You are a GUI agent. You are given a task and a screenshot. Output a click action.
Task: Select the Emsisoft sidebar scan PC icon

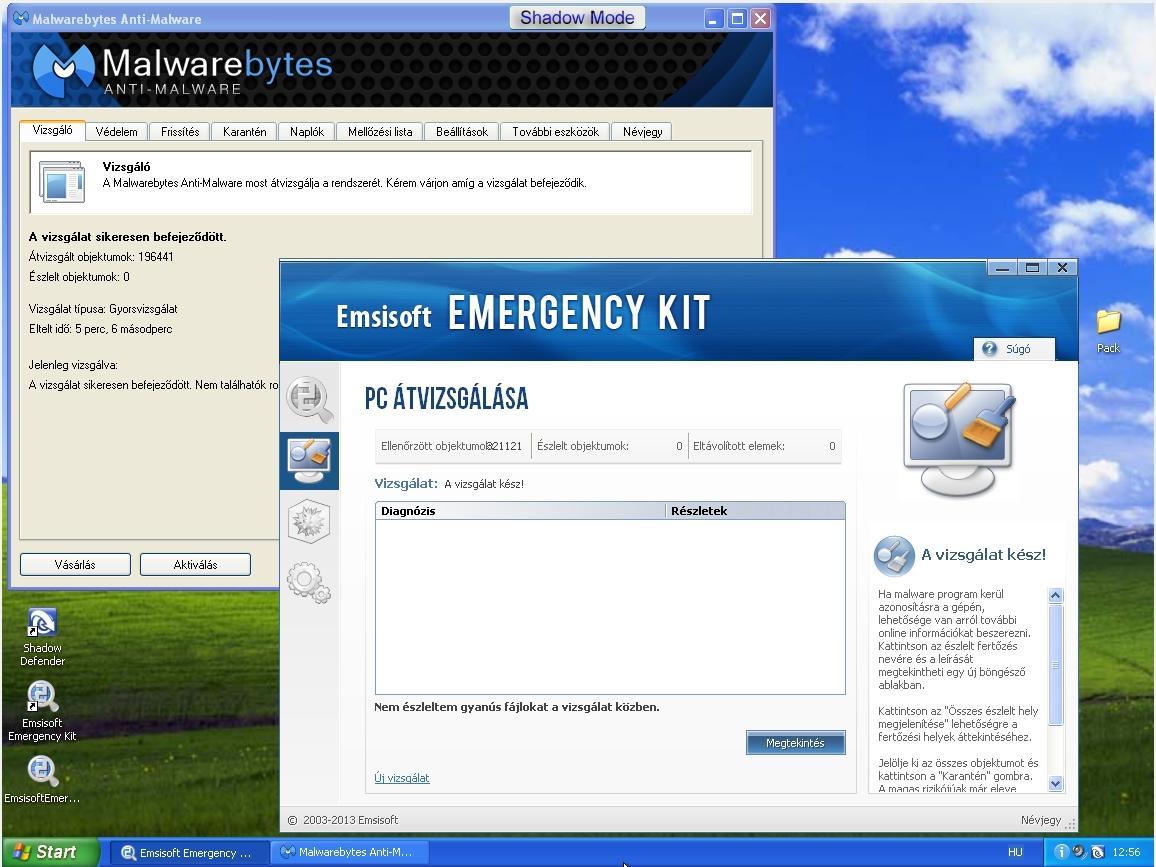tap(310, 461)
